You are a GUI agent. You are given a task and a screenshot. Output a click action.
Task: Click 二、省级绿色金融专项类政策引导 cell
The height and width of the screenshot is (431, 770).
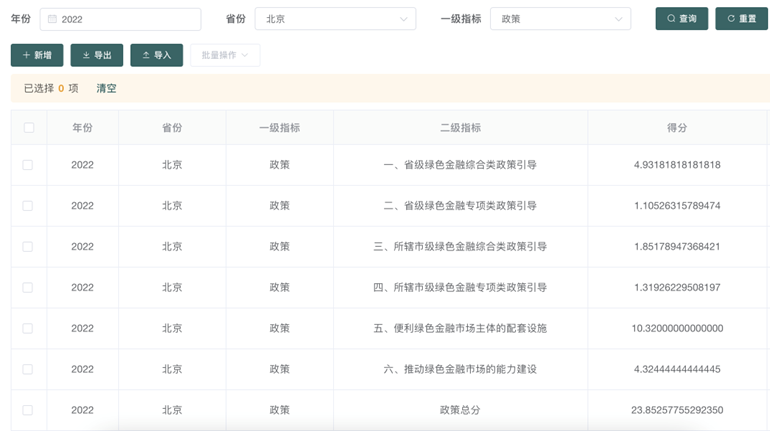tap(460, 206)
